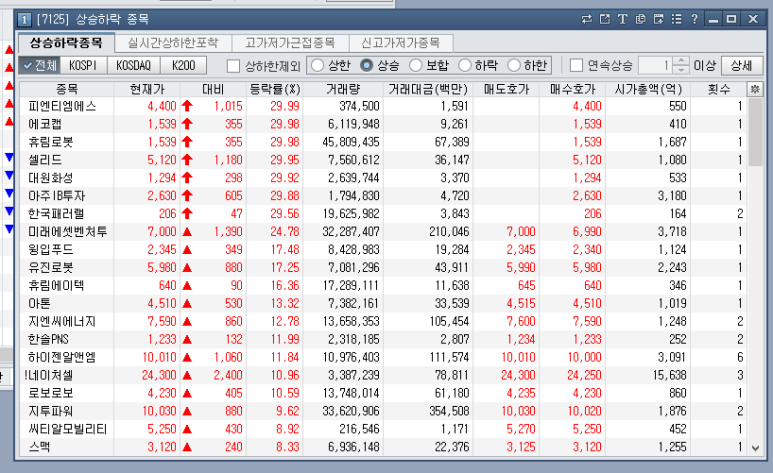The image size is (773, 473).
Task: Sort by 등락률(%) column header
Action: tap(275, 89)
